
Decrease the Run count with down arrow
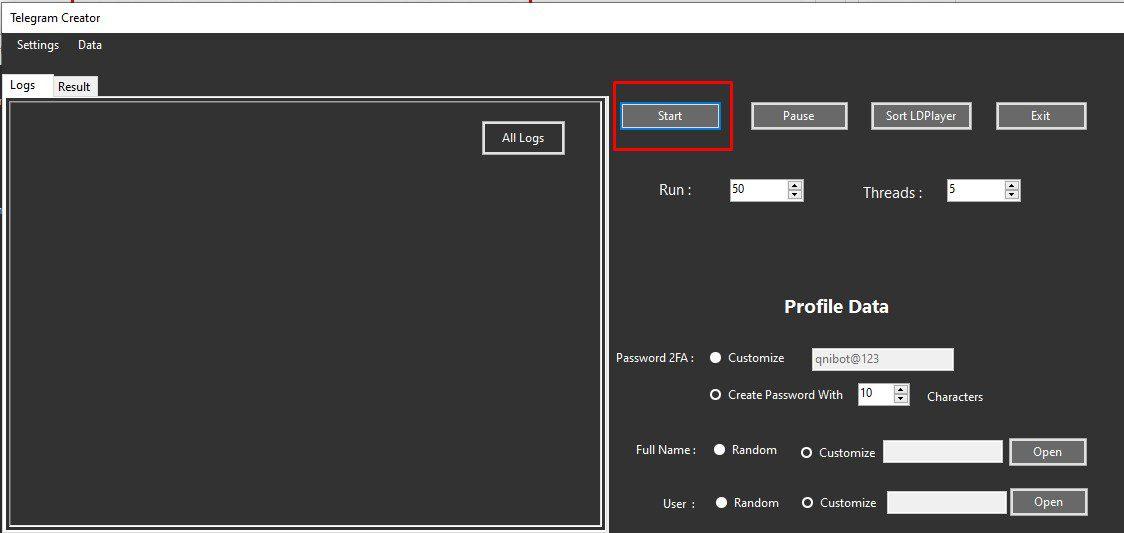click(x=794, y=195)
